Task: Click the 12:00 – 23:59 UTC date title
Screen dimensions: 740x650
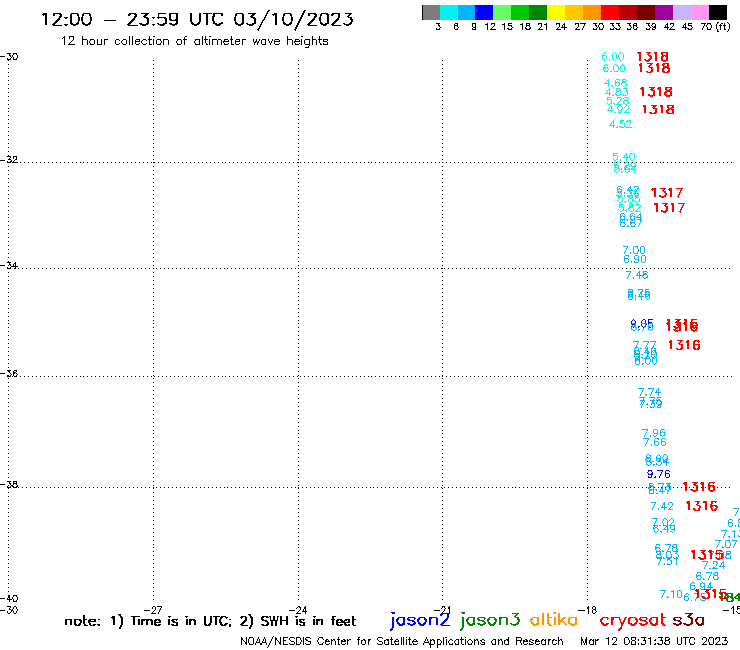Action: click(x=197, y=19)
